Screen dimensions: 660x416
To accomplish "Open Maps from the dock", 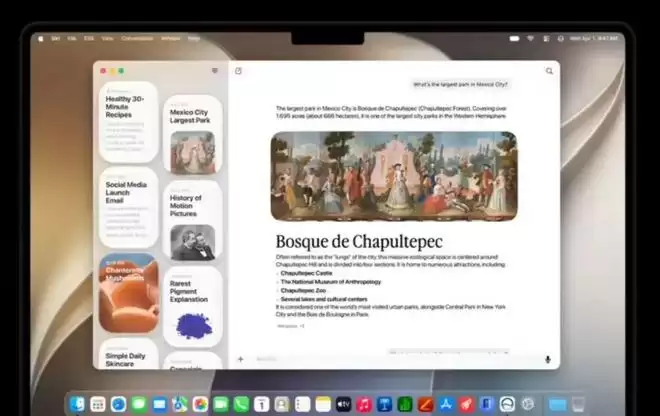I will click(x=180, y=405).
